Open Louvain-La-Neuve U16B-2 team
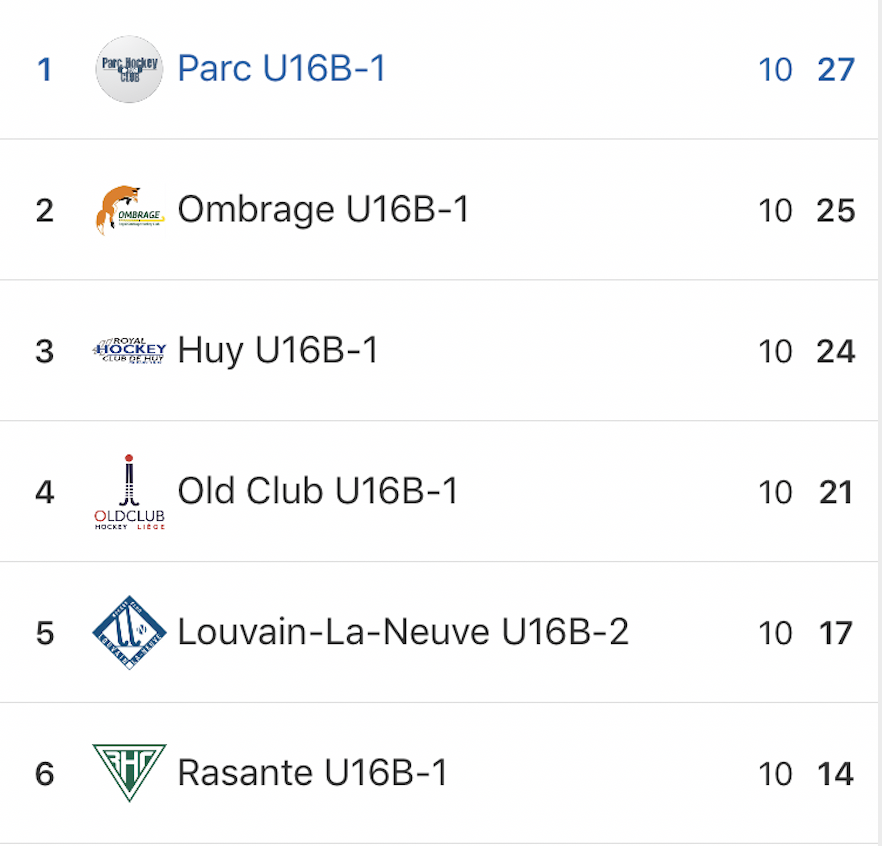Image resolution: width=882 pixels, height=846 pixels. coord(403,632)
